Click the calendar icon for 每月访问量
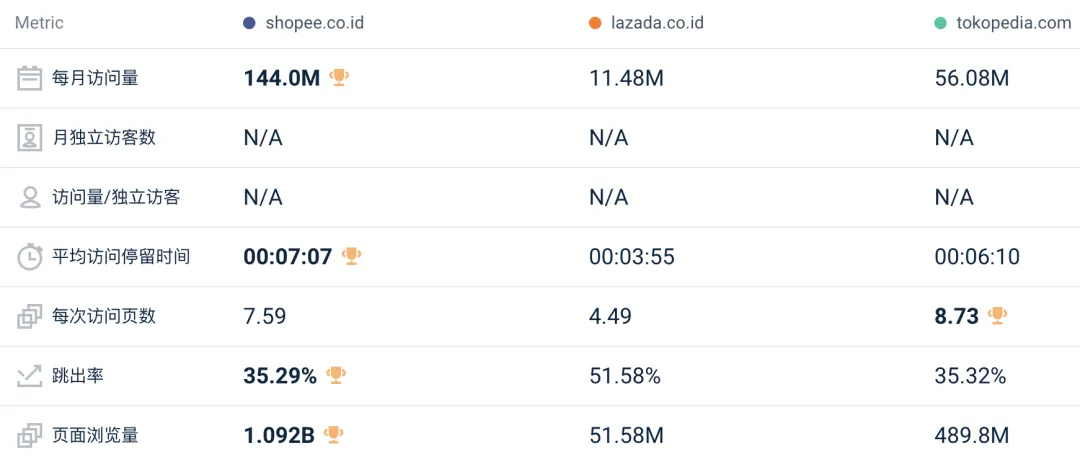The image size is (1080, 464). pos(30,78)
